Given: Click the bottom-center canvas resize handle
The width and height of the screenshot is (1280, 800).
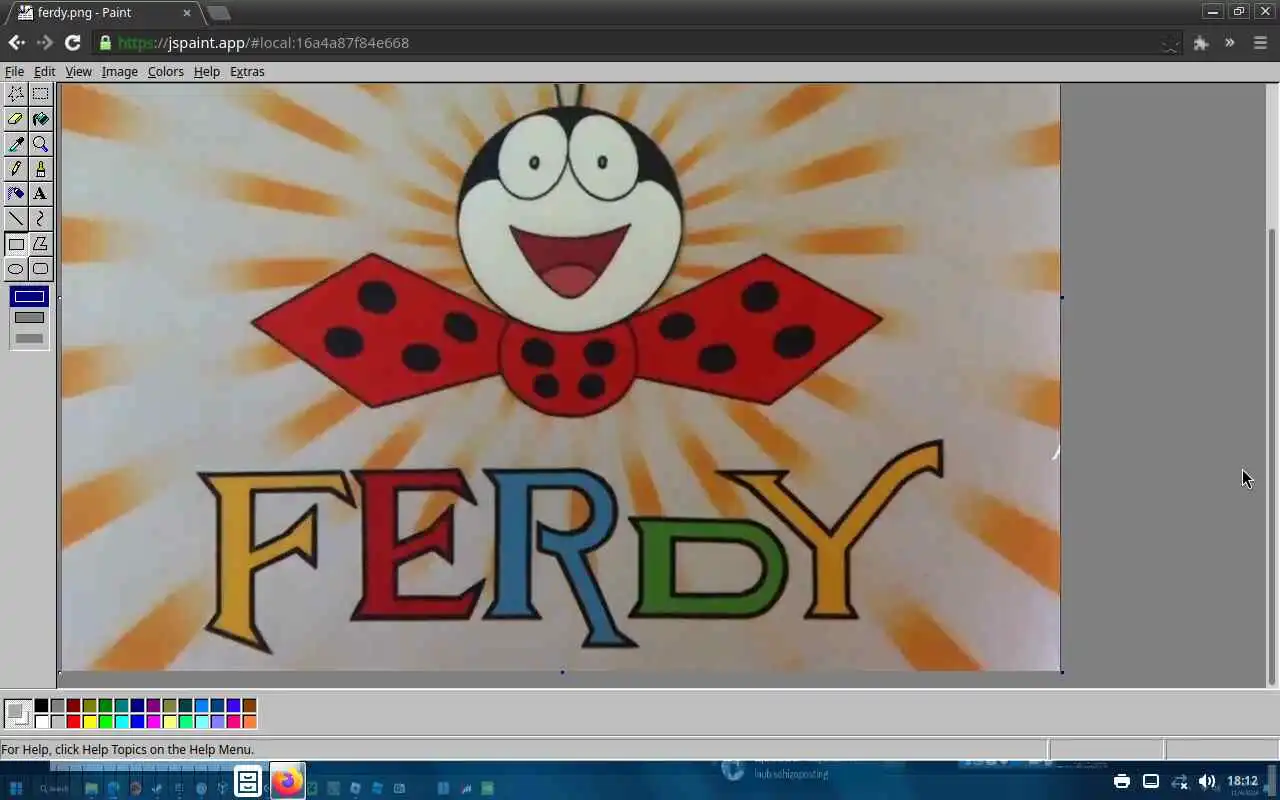Looking at the screenshot, I should point(562,672).
